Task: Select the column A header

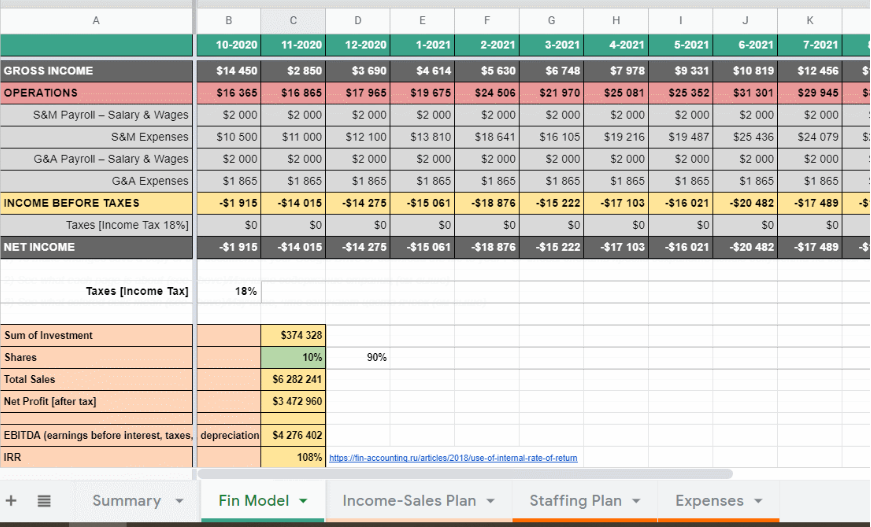Action: (96, 20)
